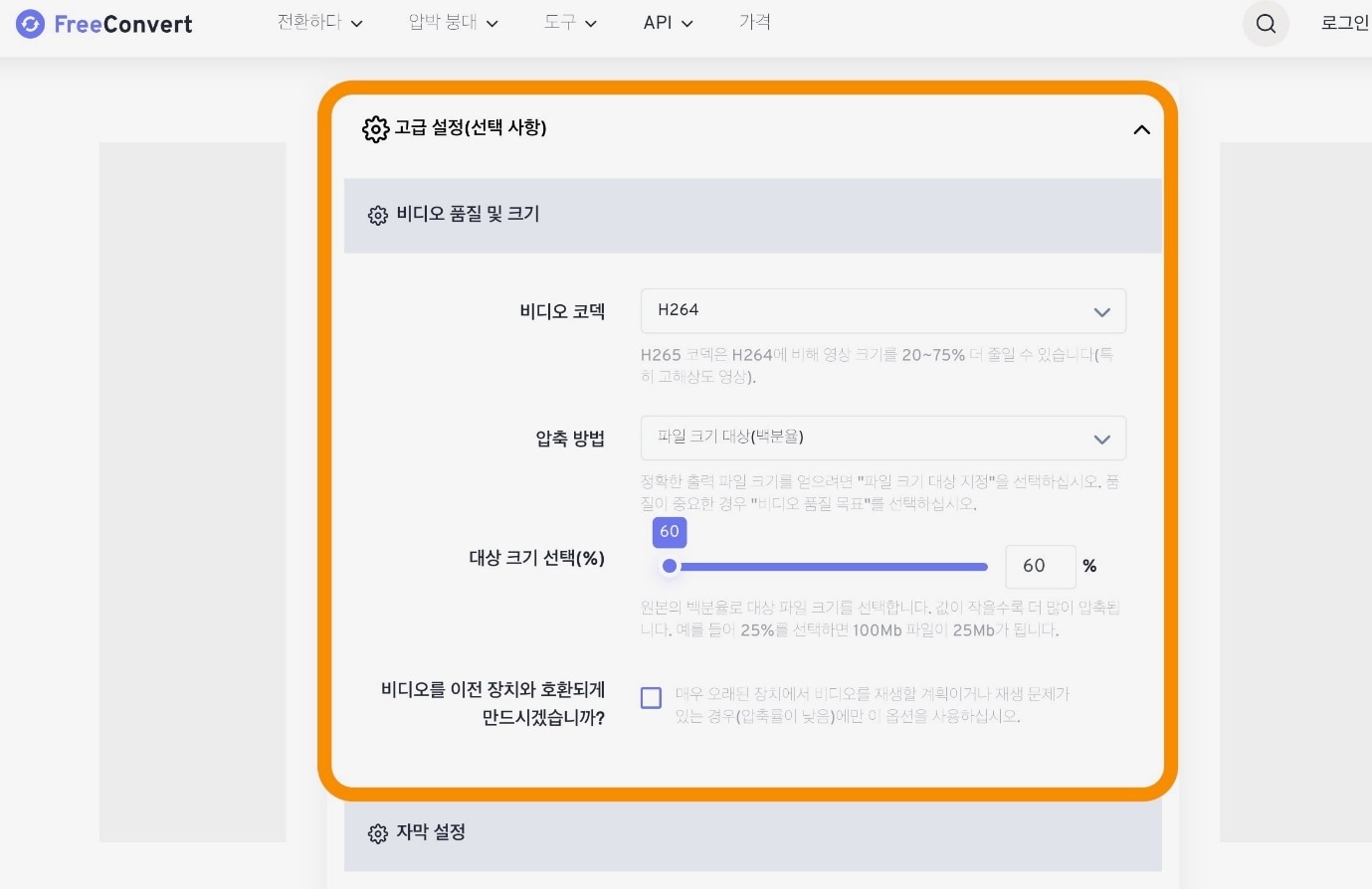Click the gear icon beside 자막 설정
1372x889 pixels.
point(377,833)
